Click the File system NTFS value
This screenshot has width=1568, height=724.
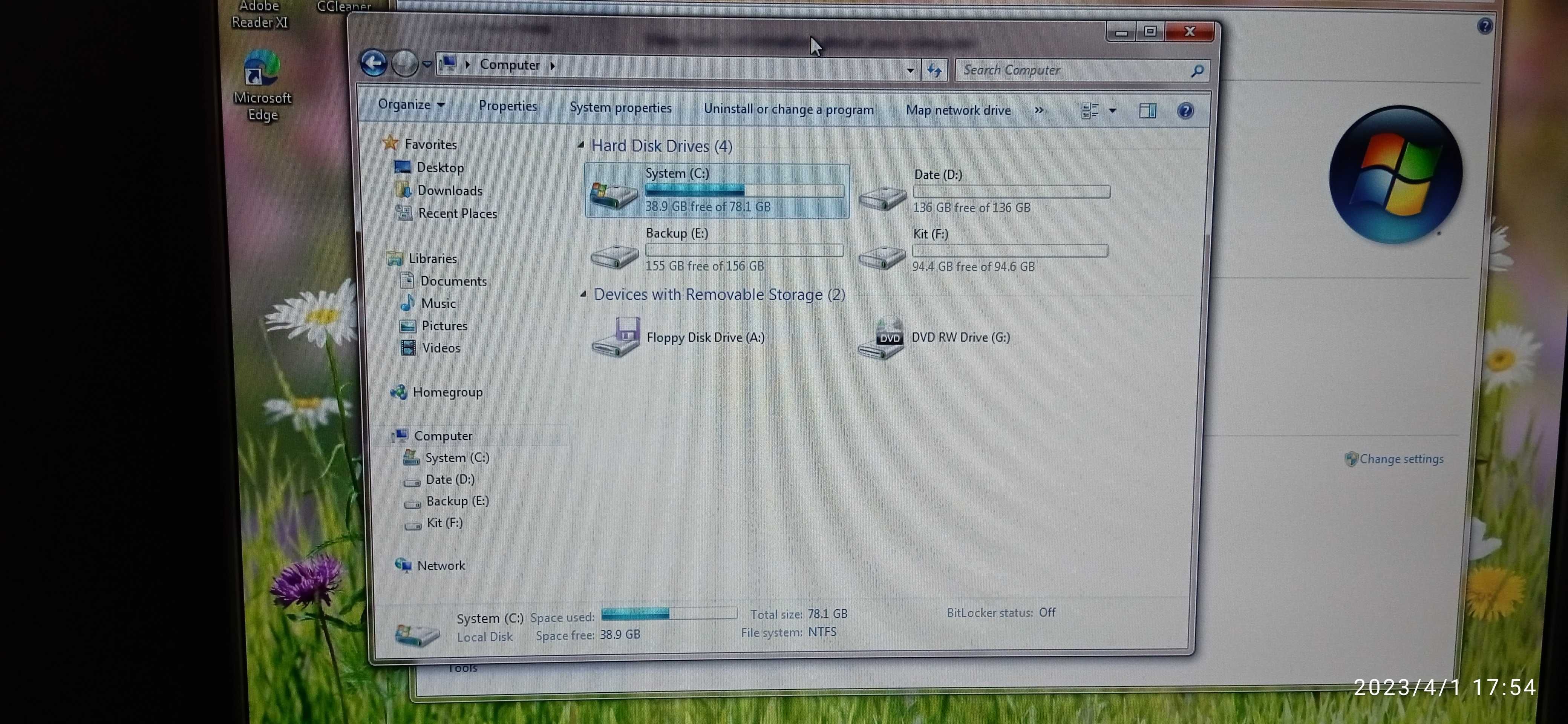(x=822, y=633)
